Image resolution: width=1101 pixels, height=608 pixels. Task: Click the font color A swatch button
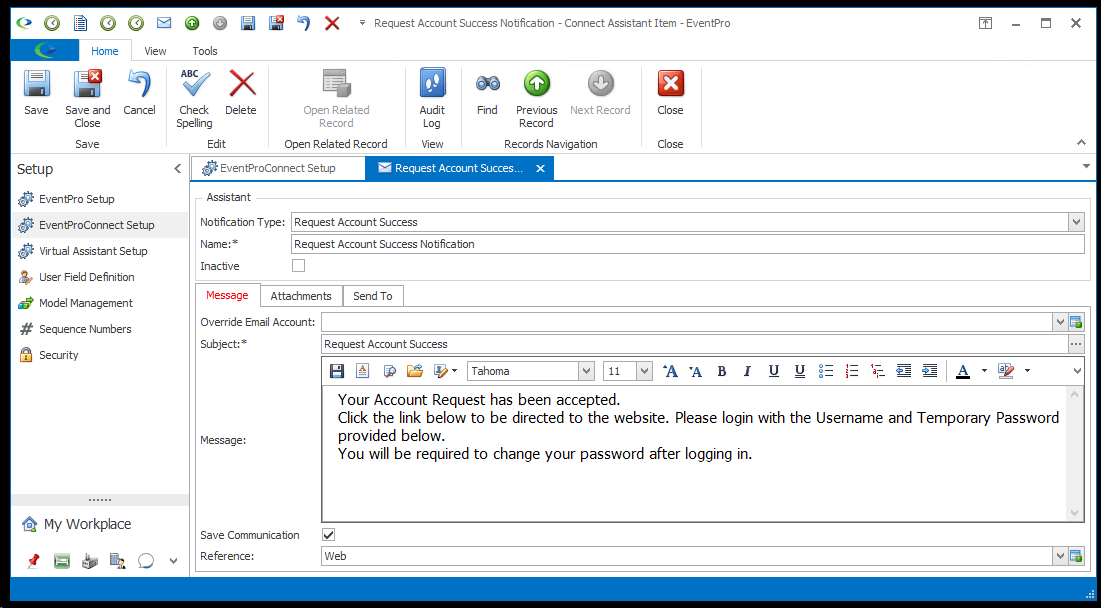tap(963, 371)
